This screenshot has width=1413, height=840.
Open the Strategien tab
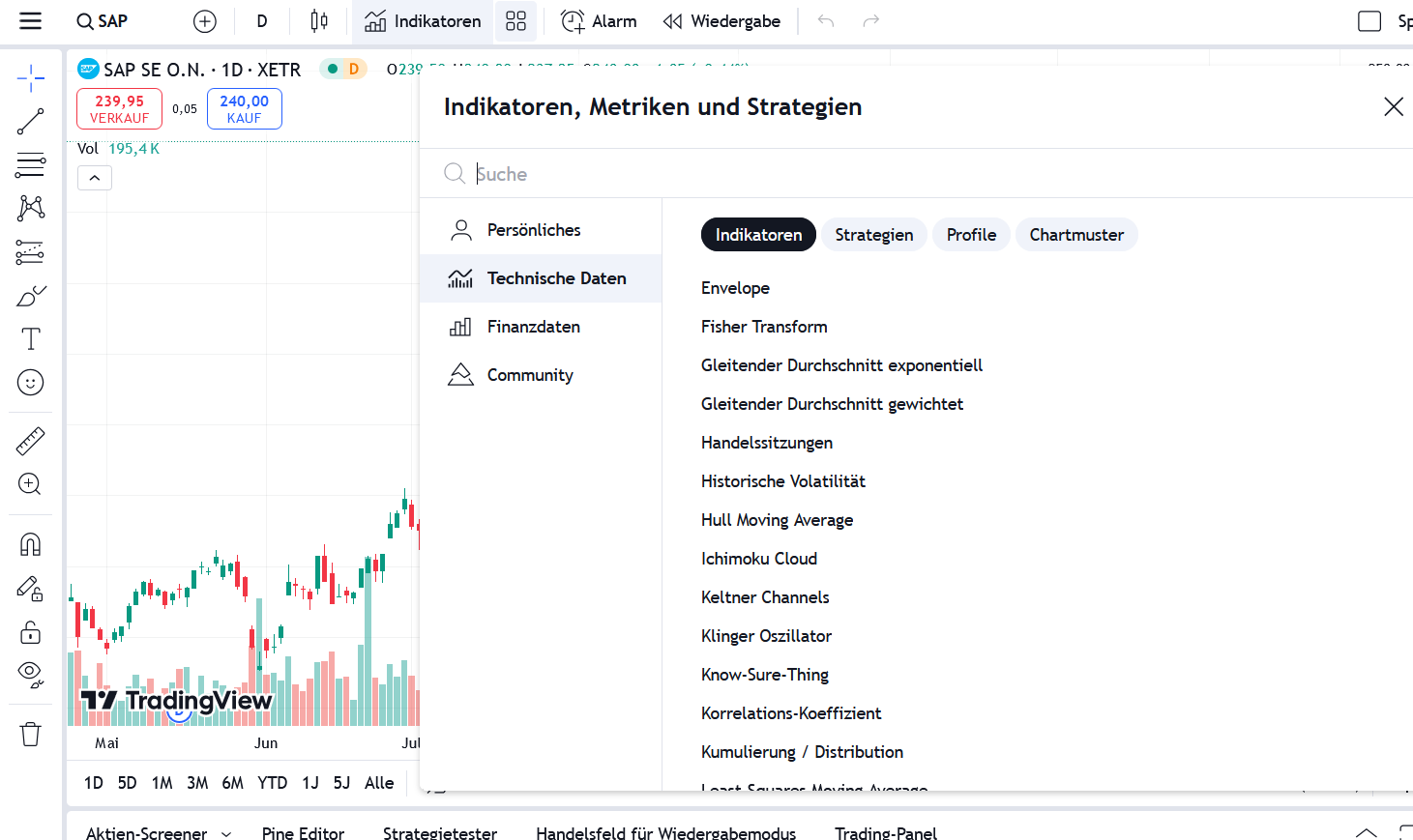click(873, 234)
